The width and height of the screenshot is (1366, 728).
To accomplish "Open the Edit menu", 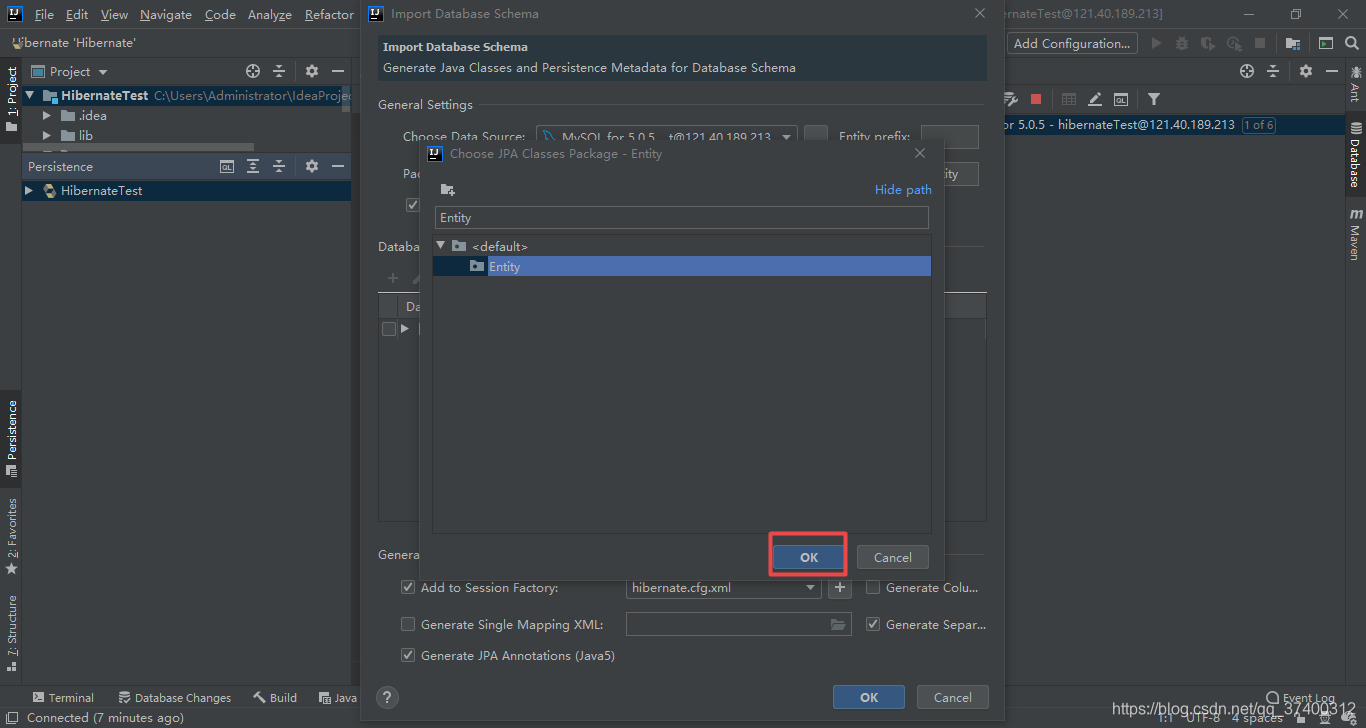I will coord(77,15).
